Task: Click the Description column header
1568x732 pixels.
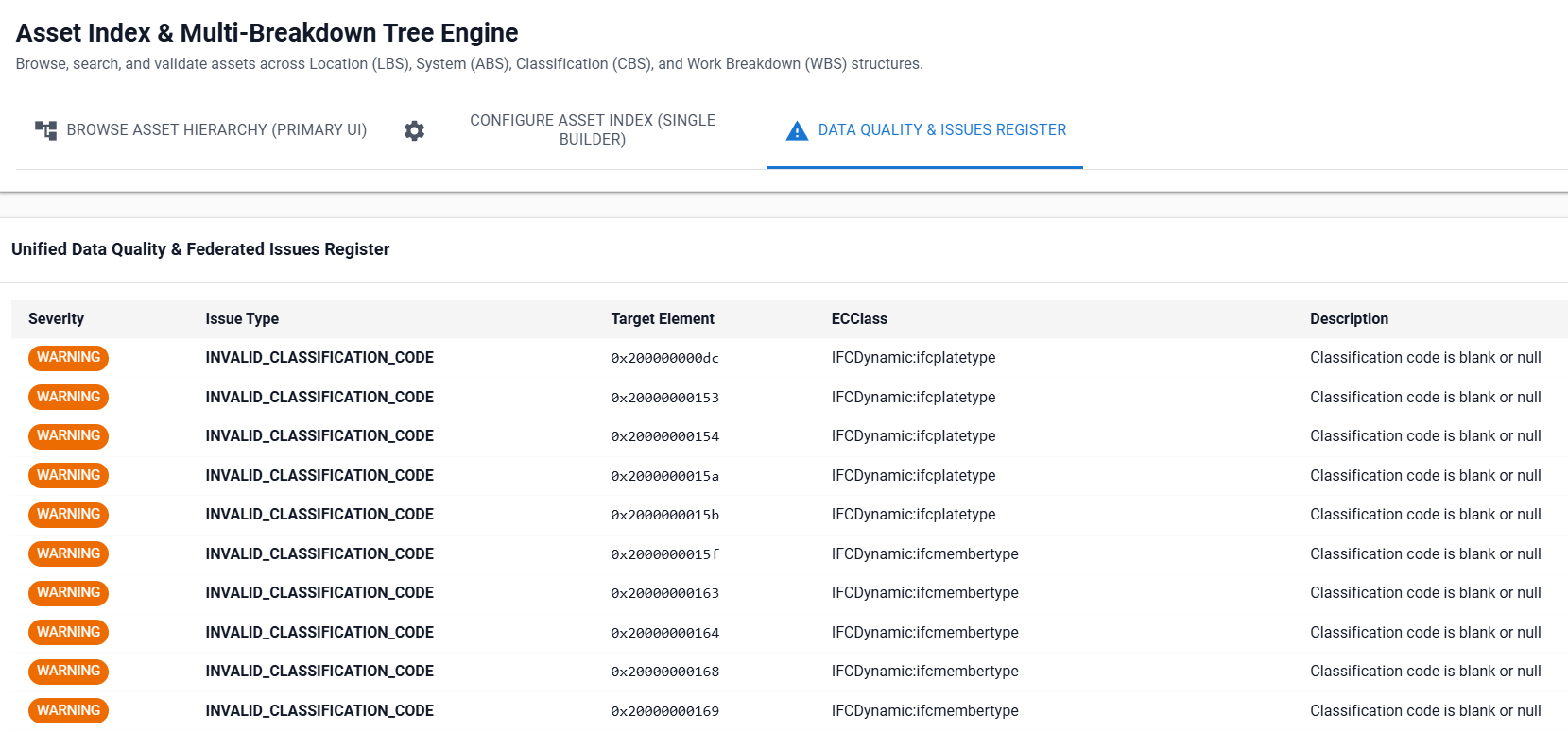Action: pos(1349,319)
